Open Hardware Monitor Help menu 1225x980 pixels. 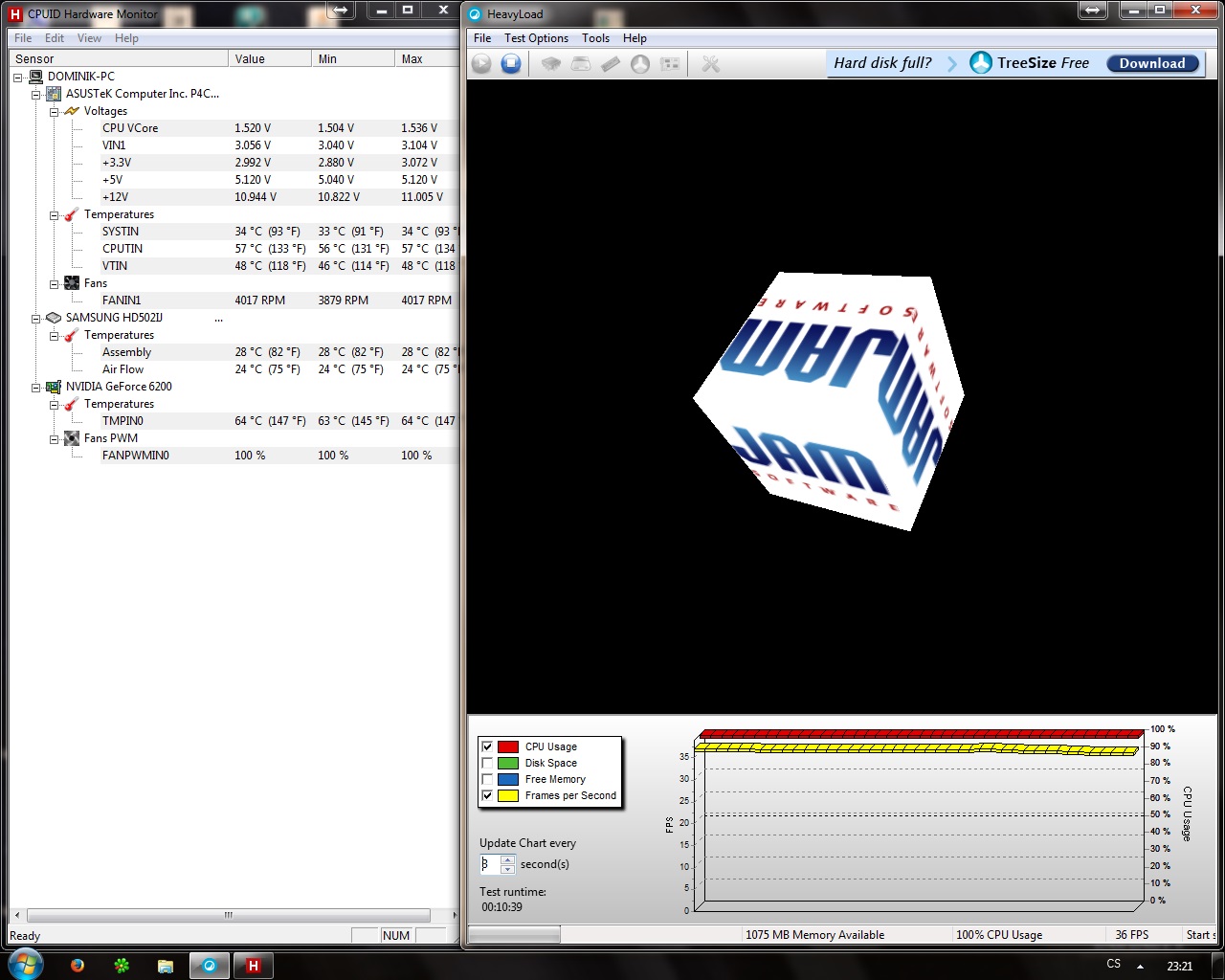[x=126, y=38]
